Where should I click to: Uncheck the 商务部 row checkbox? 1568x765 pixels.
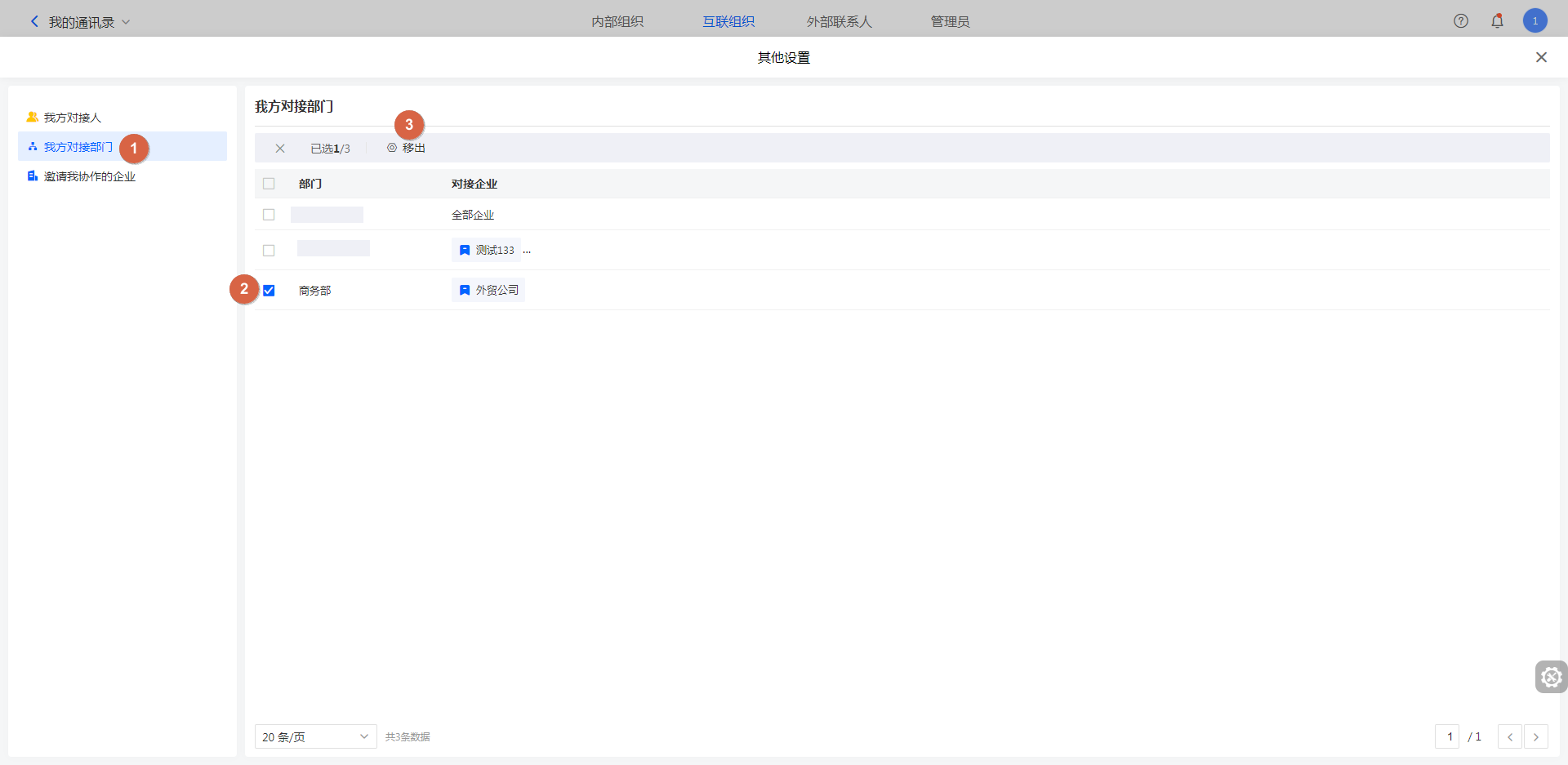coord(269,291)
